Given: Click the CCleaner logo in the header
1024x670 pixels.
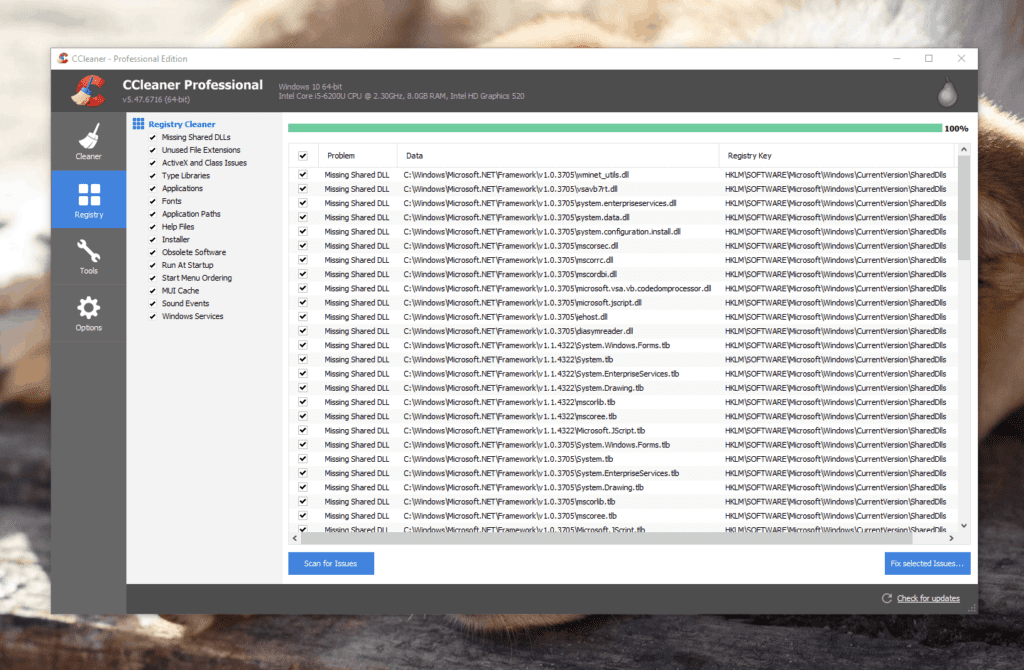Looking at the screenshot, I should (x=88, y=91).
